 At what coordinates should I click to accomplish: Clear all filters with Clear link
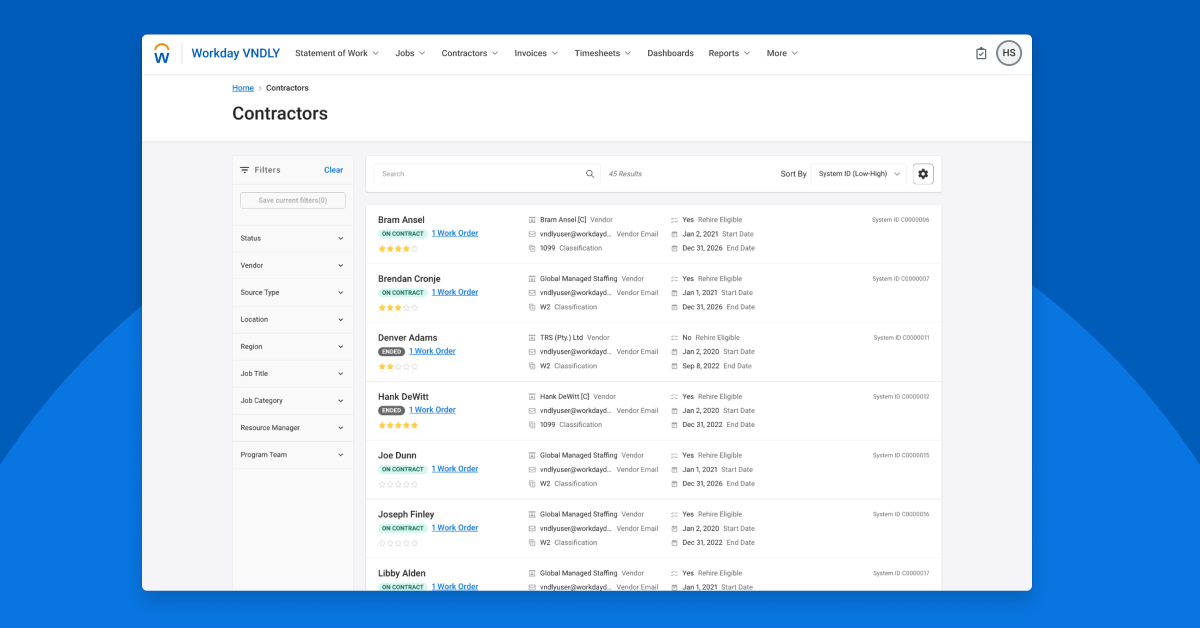click(333, 170)
